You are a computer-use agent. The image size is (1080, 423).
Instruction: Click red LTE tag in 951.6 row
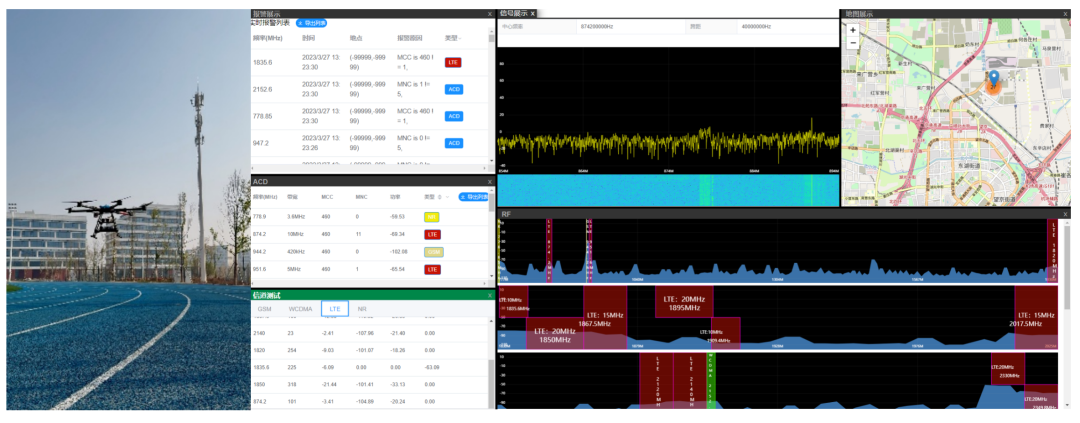click(x=432, y=270)
